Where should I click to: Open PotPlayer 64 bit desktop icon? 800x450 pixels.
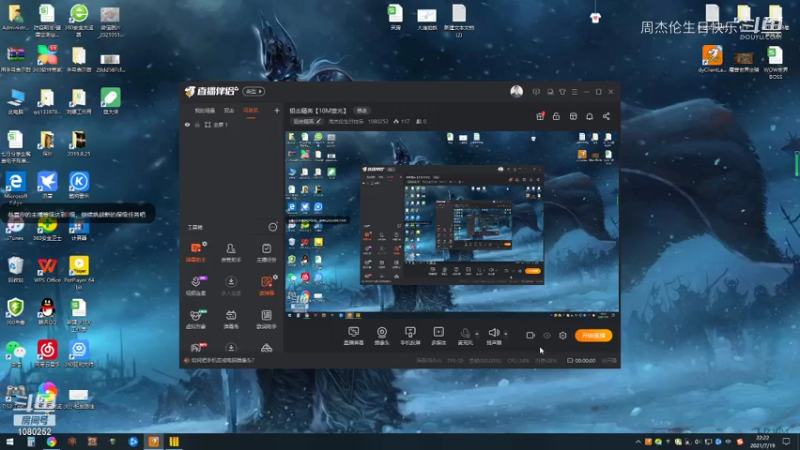click(79, 272)
